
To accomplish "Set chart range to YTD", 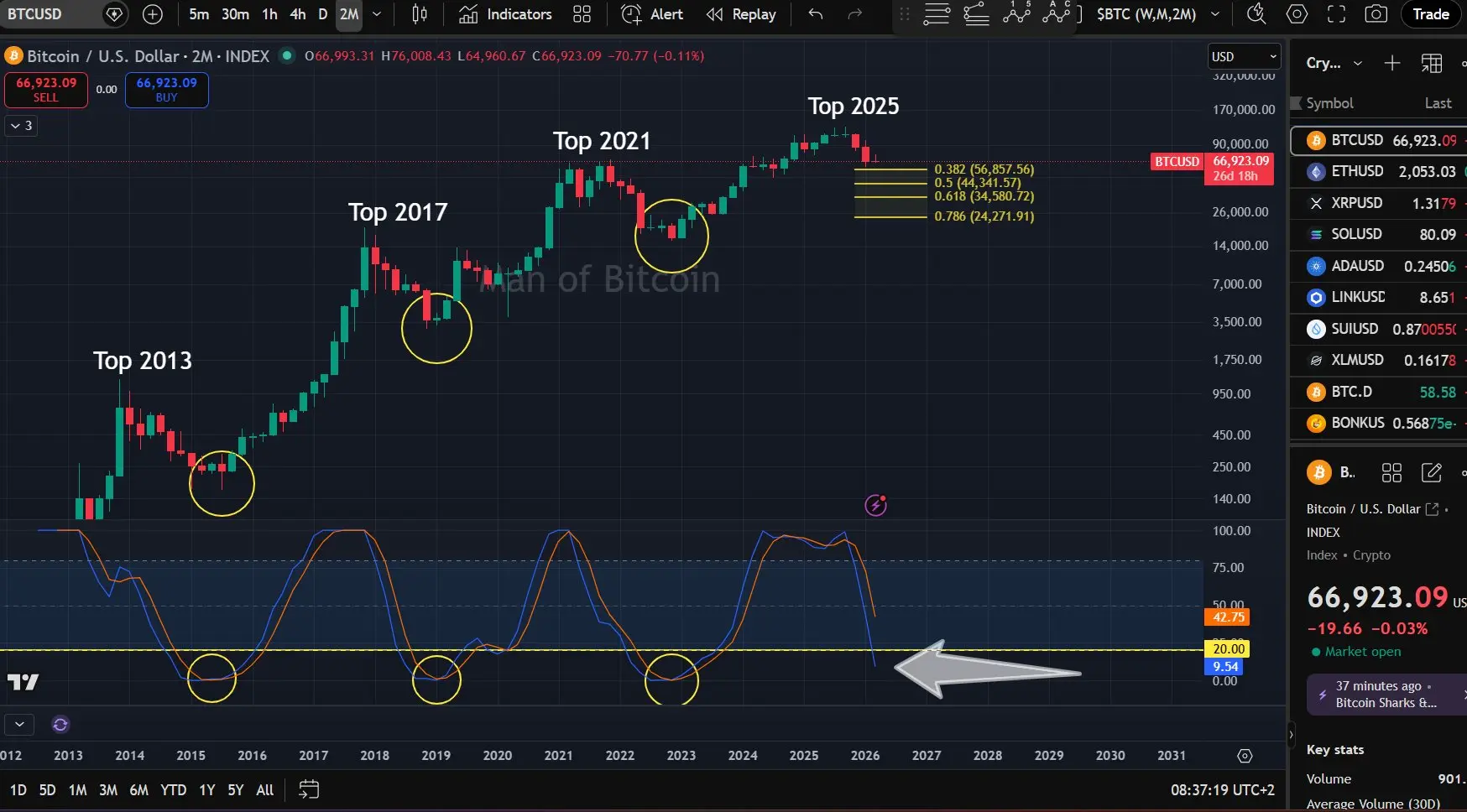I will [174, 790].
